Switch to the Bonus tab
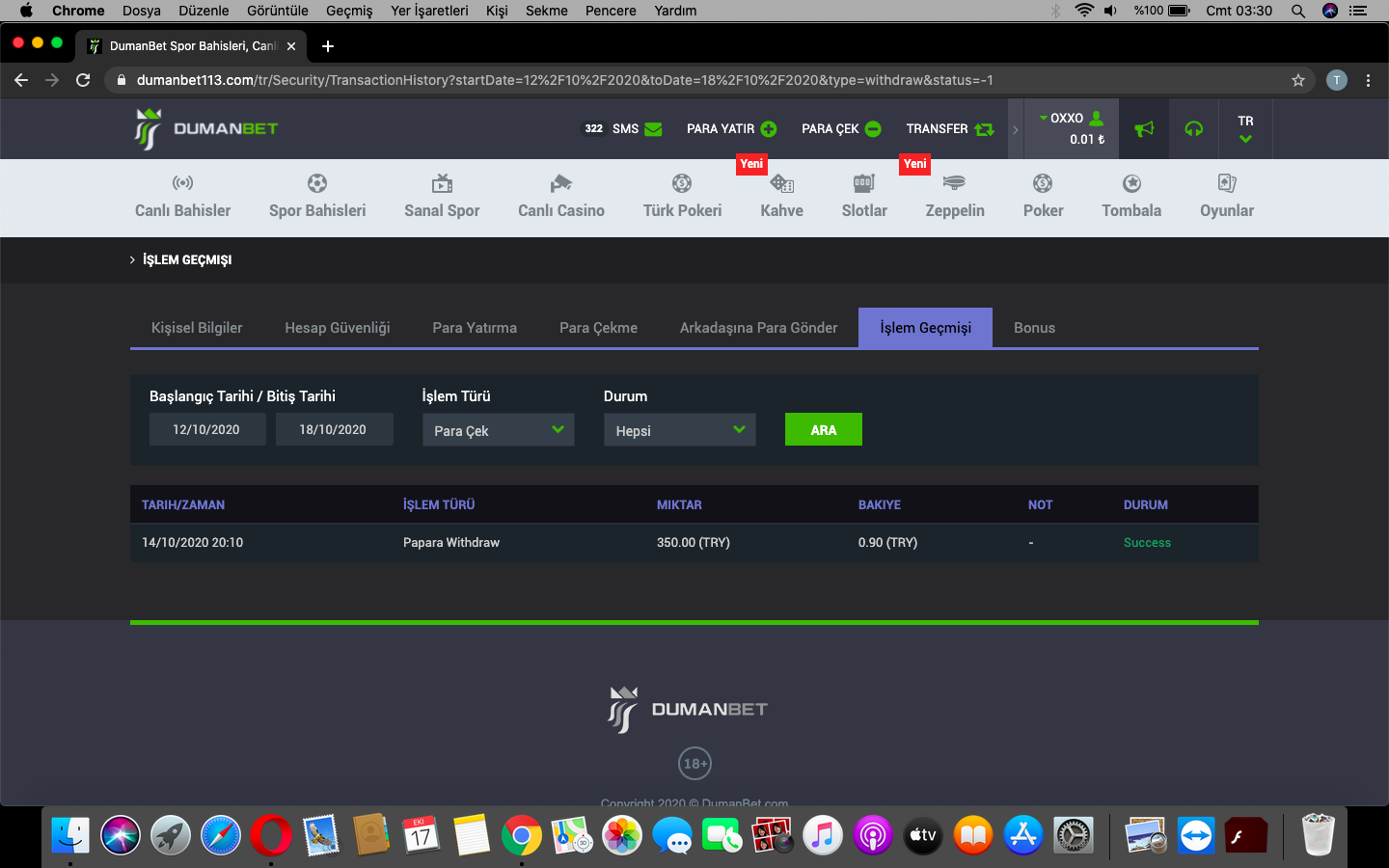 (1034, 328)
